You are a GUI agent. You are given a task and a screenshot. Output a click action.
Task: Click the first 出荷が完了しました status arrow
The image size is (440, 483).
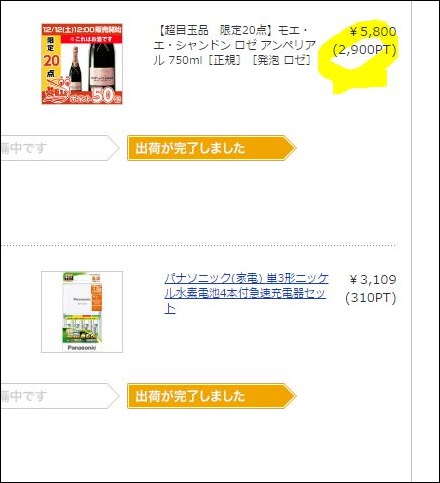point(212,148)
